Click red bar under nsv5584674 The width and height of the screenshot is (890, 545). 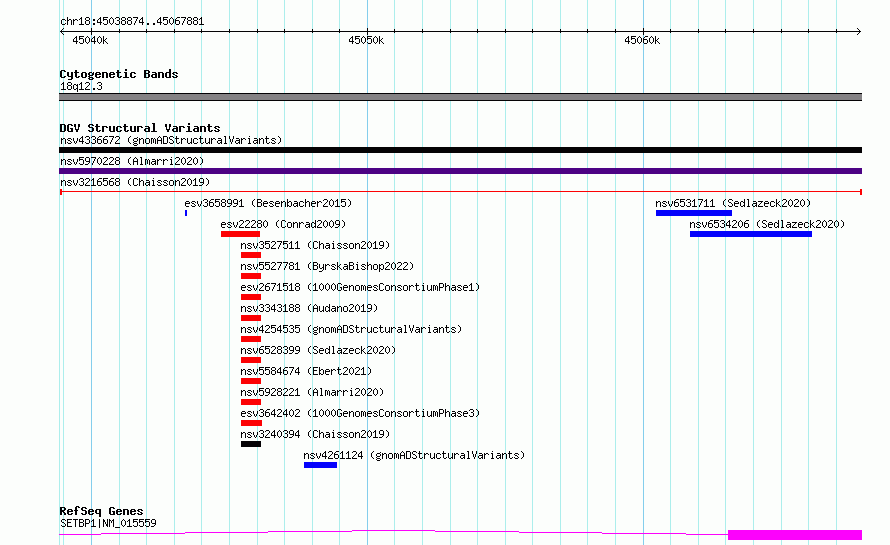251,381
